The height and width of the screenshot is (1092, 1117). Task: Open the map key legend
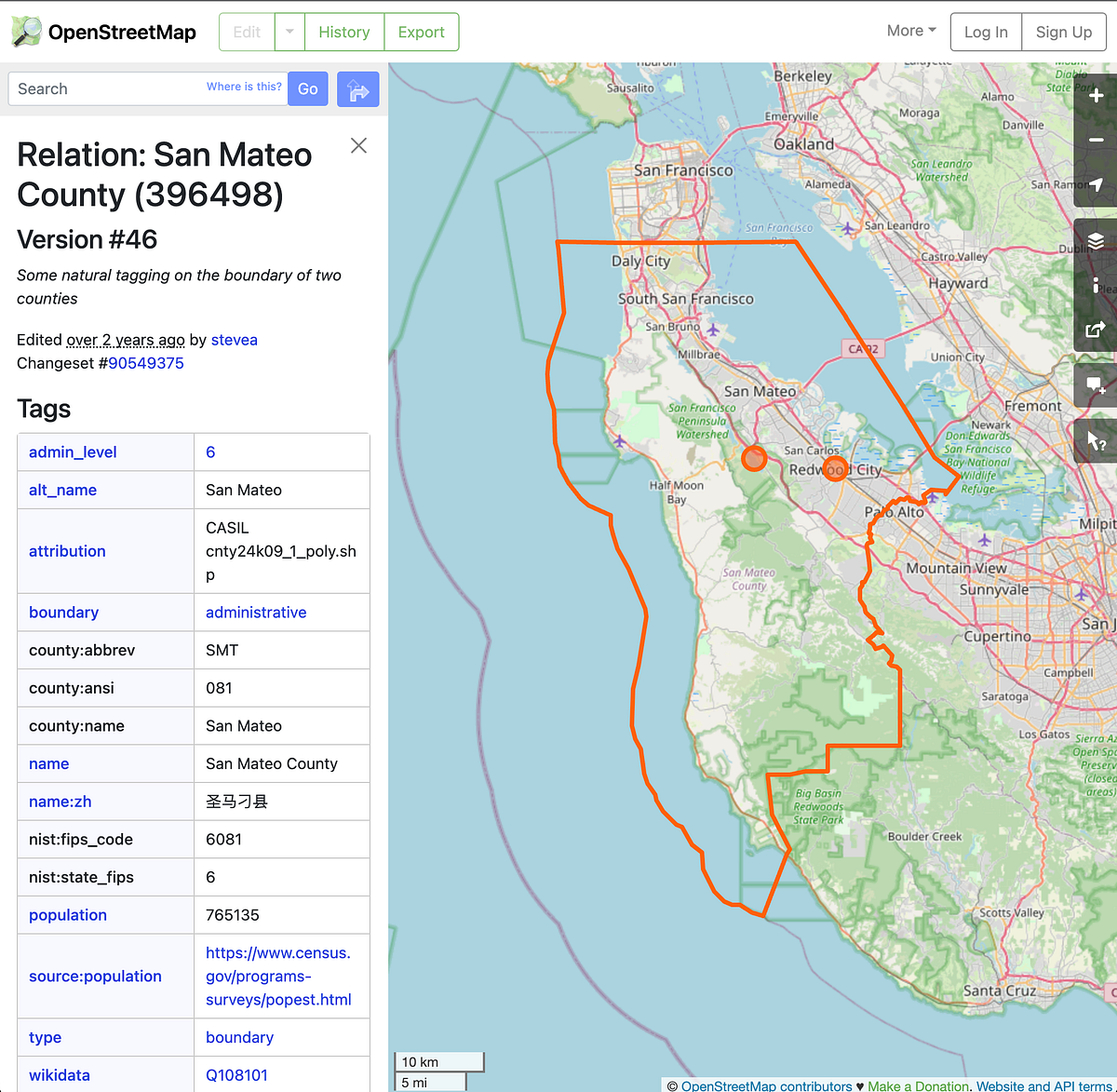point(1097,285)
